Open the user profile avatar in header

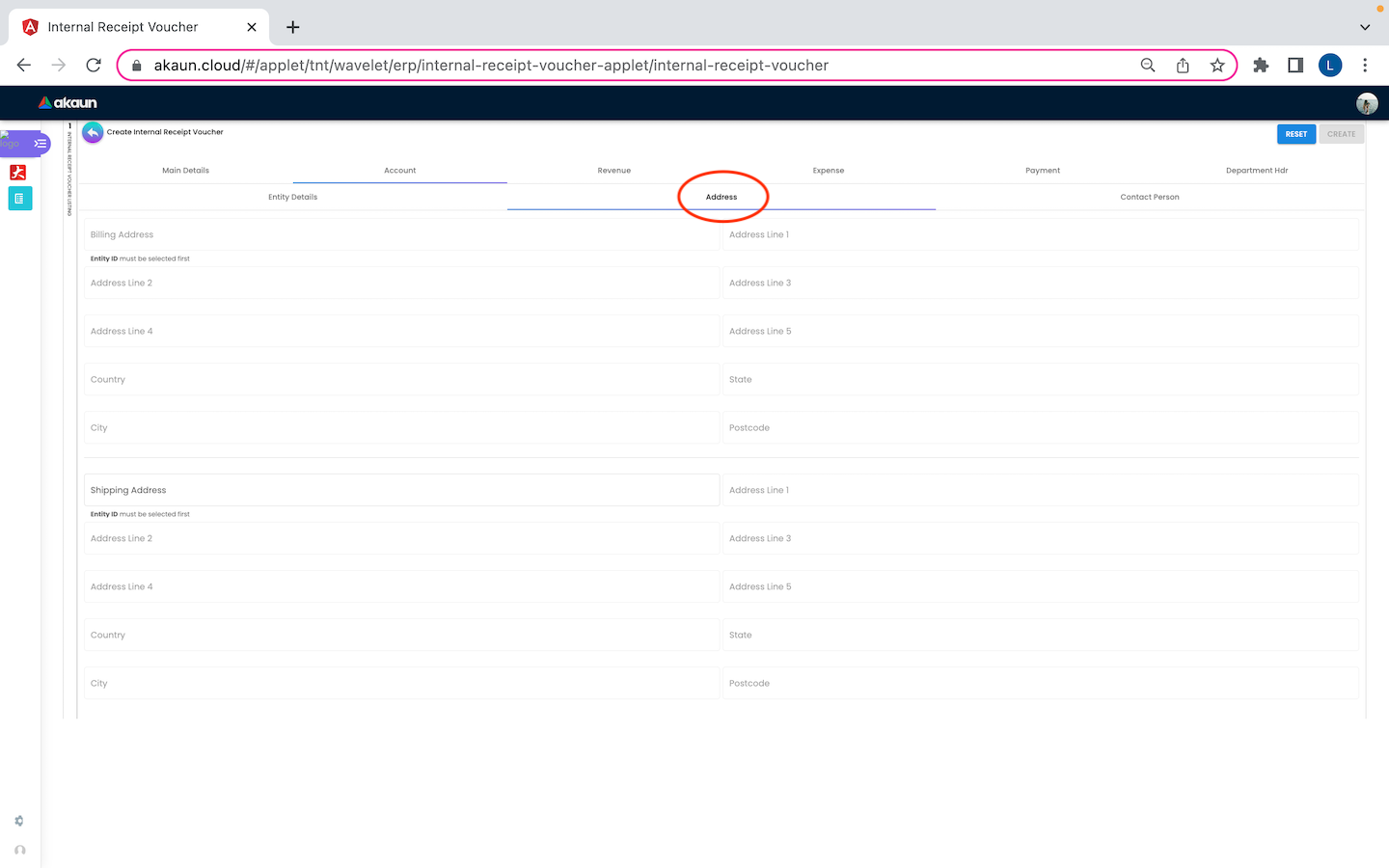(x=1366, y=103)
